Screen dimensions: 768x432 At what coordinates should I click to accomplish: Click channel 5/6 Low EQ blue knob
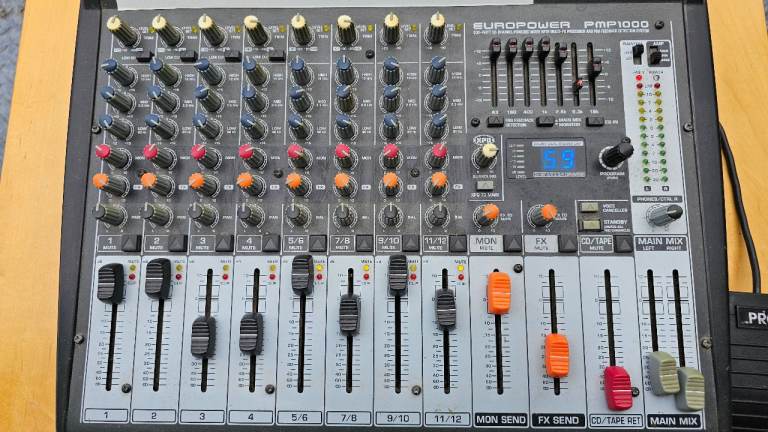point(299,126)
